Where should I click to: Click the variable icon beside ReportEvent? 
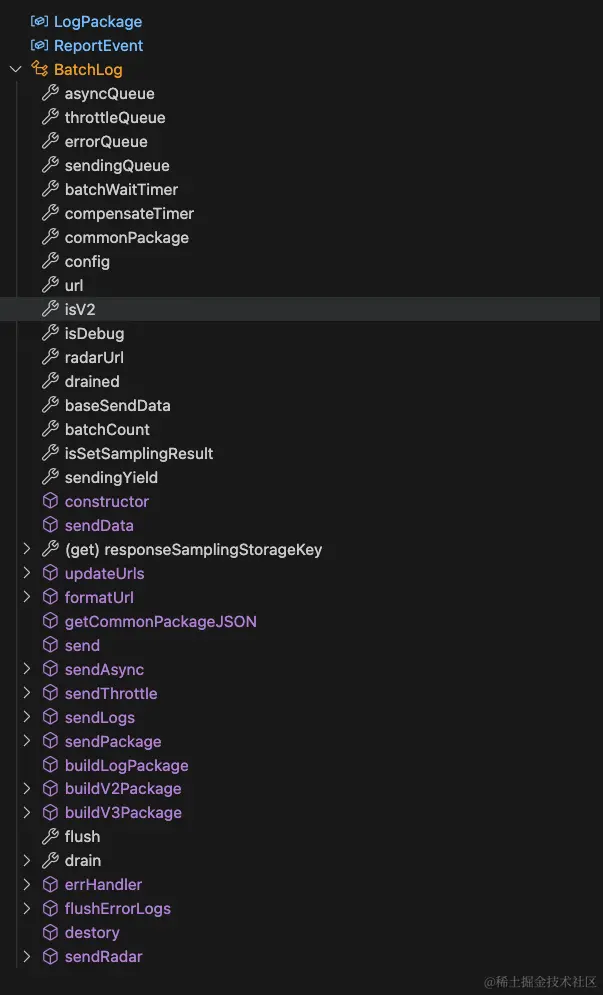(39, 45)
